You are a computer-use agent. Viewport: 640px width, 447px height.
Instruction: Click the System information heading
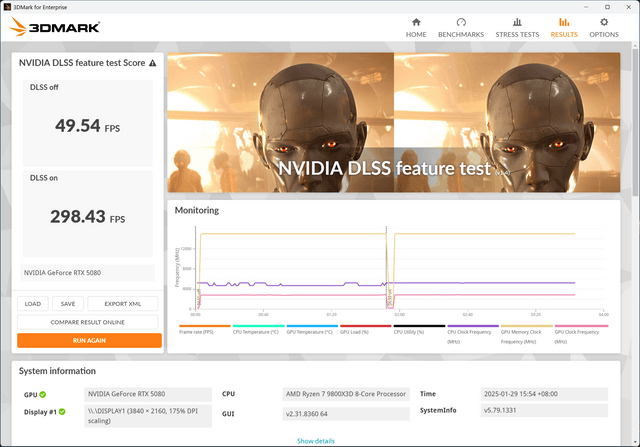coord(57,371)
